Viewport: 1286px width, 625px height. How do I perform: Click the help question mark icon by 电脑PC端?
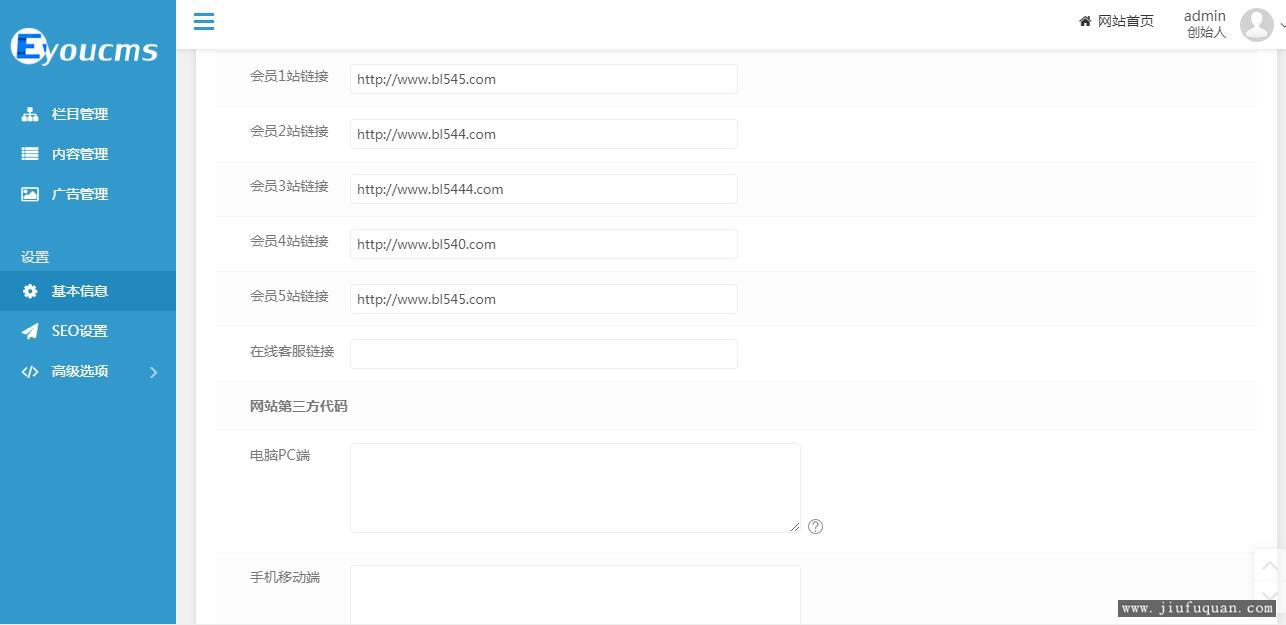[816, 526]
